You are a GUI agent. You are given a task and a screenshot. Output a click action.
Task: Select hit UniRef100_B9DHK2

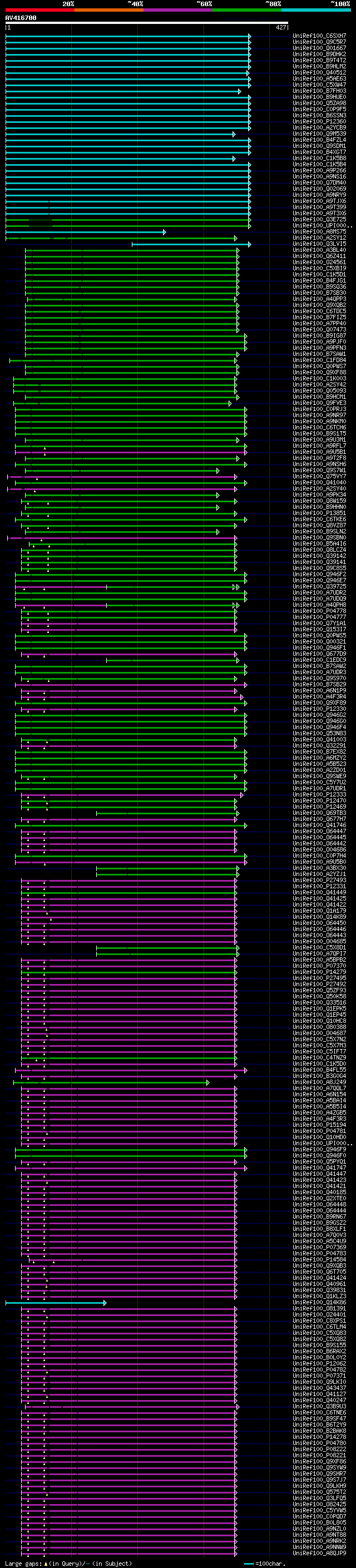pyautogui.click(x=319, y=54)
